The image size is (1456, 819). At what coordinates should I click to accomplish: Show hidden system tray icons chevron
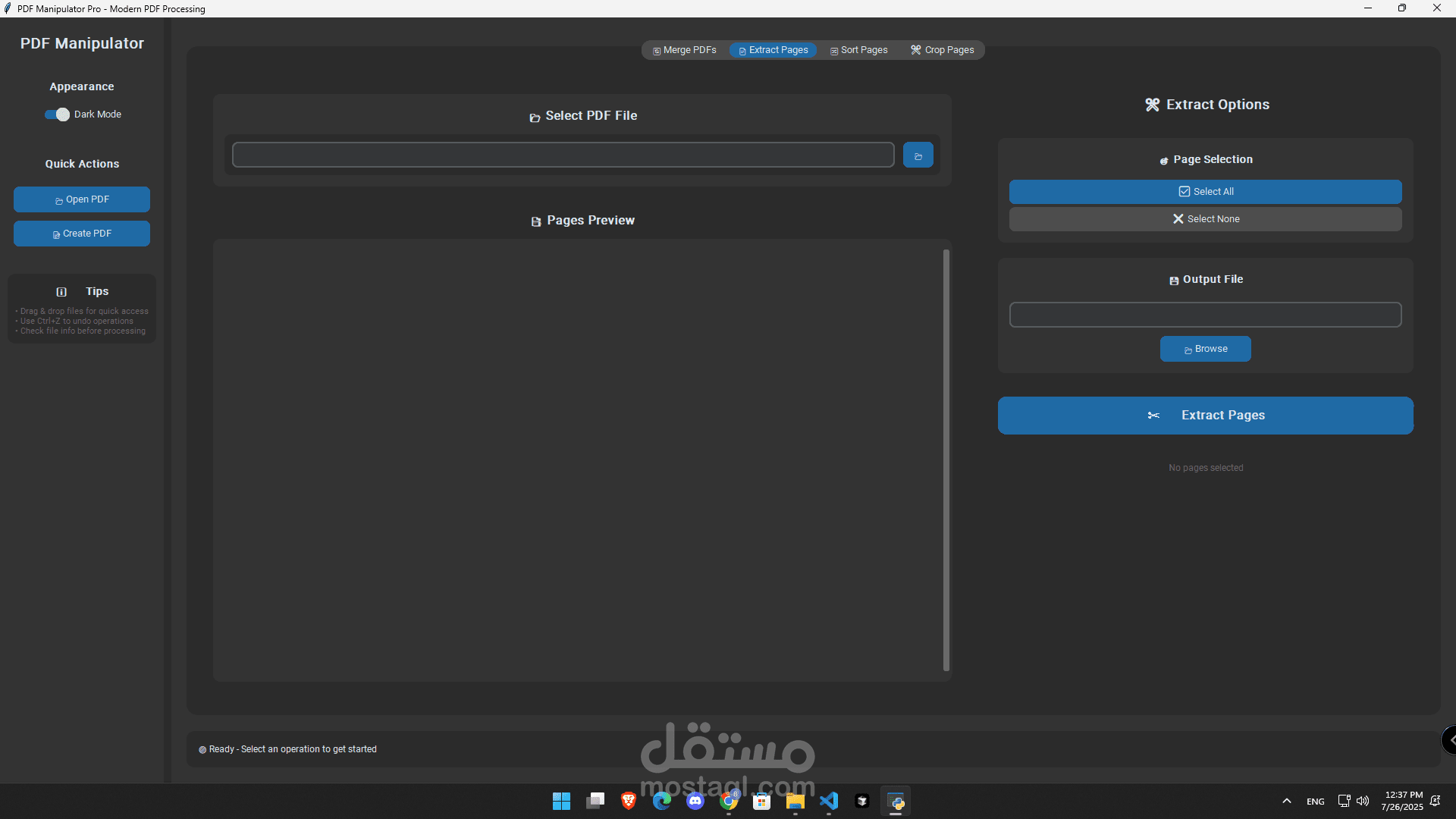(1287, 802)
